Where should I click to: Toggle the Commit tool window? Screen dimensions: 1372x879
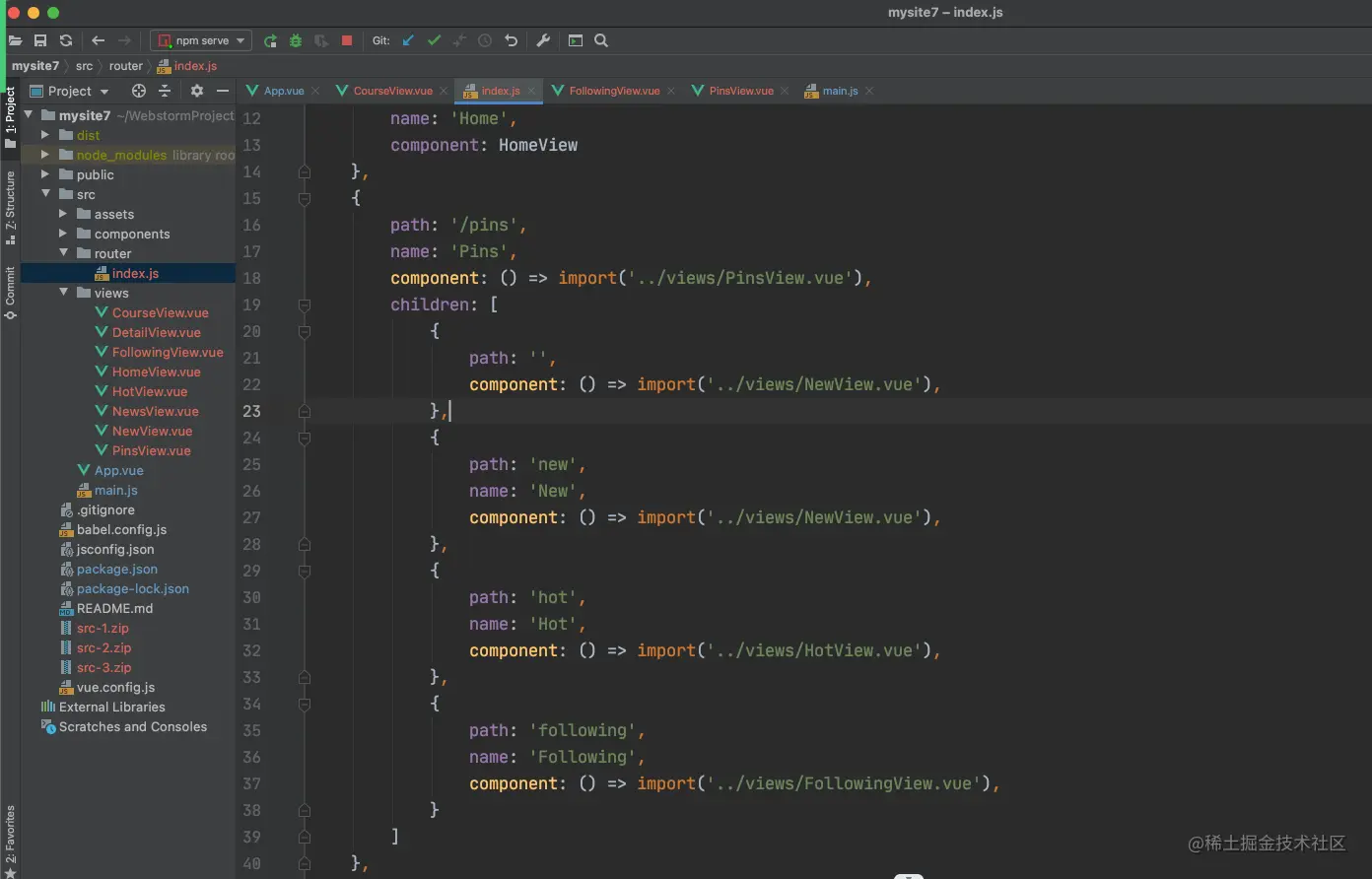point(10,292)
